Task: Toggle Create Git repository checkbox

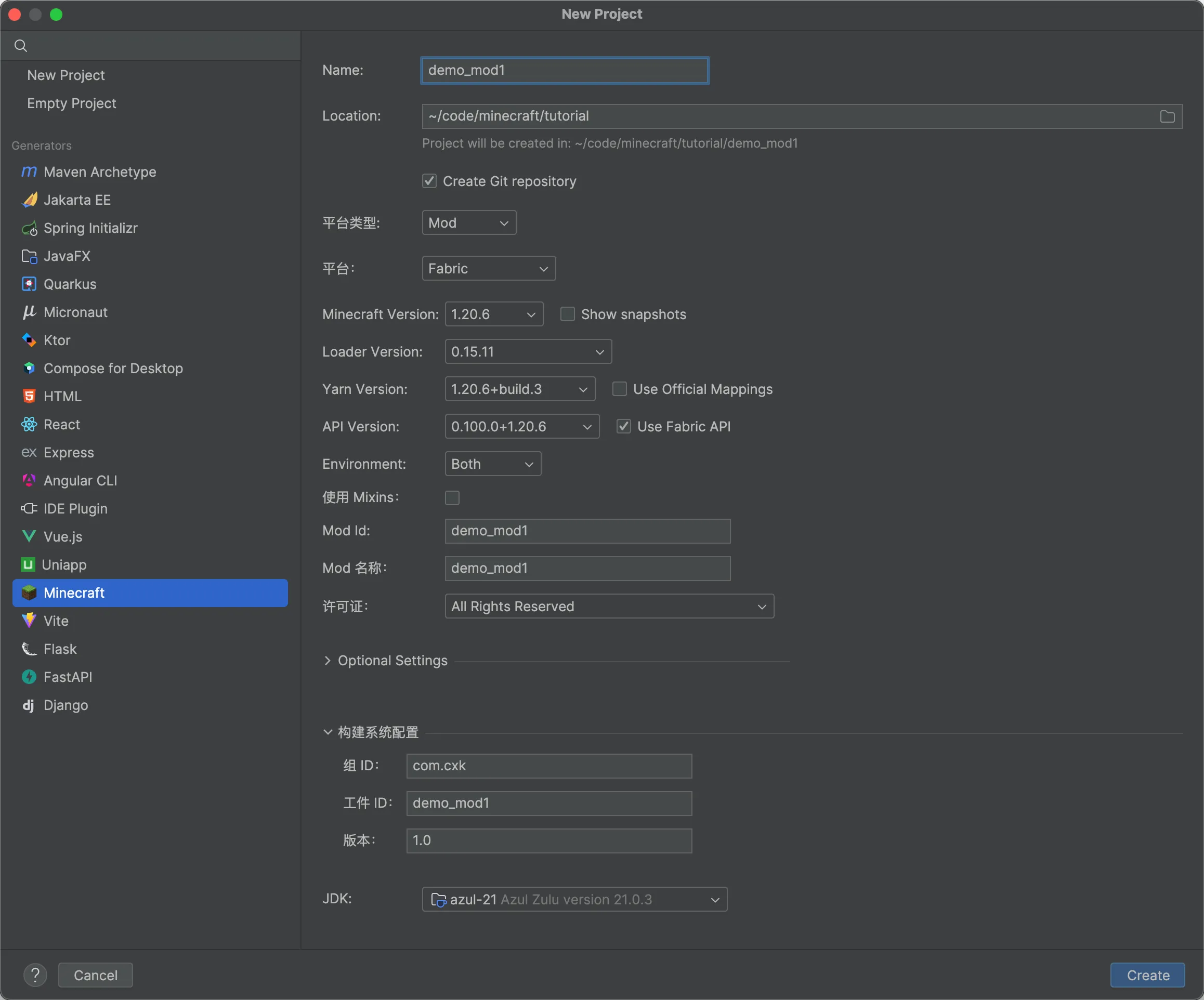Action: (429, 181)
